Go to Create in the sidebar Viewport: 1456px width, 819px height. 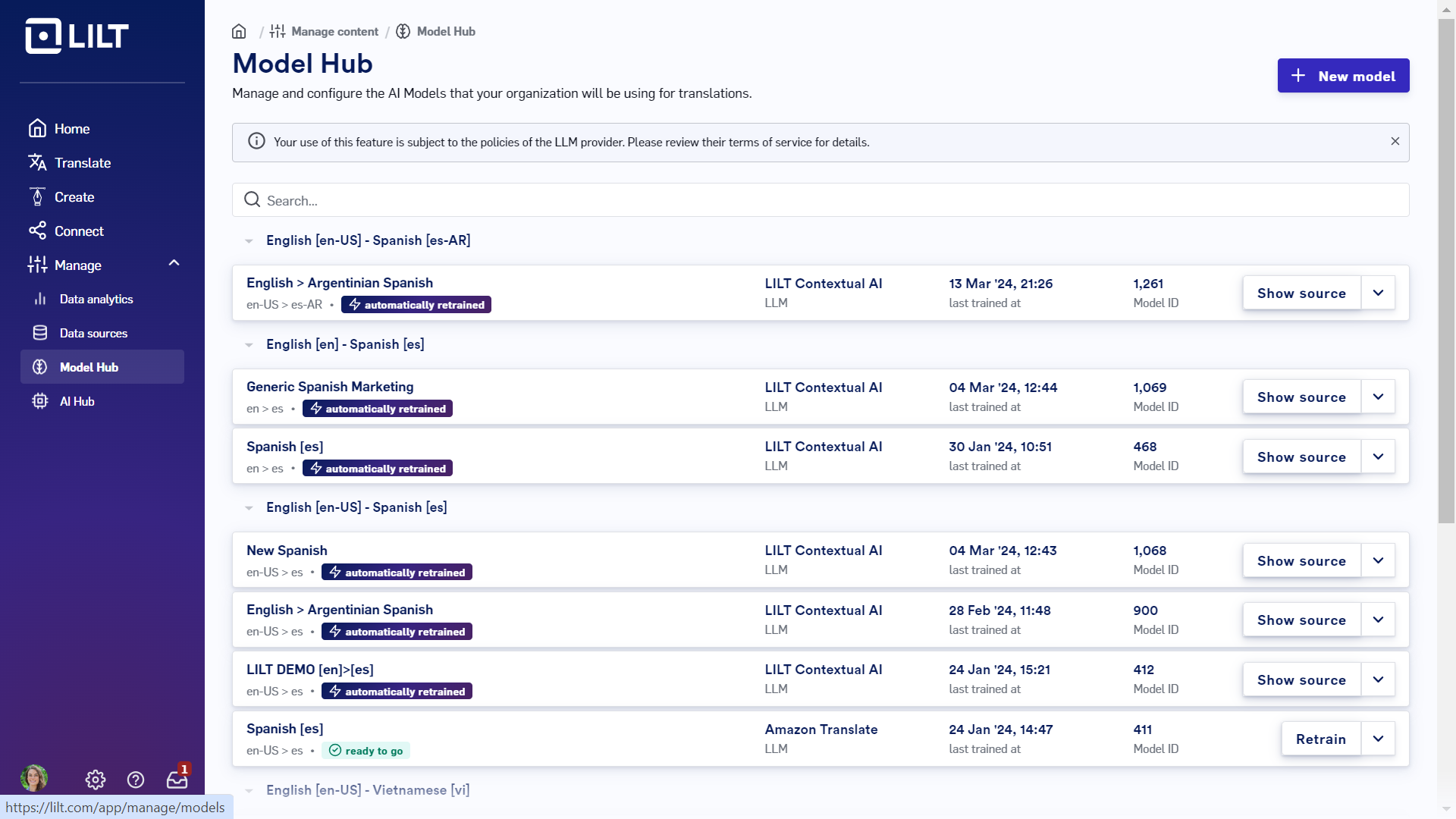[61, 197]
